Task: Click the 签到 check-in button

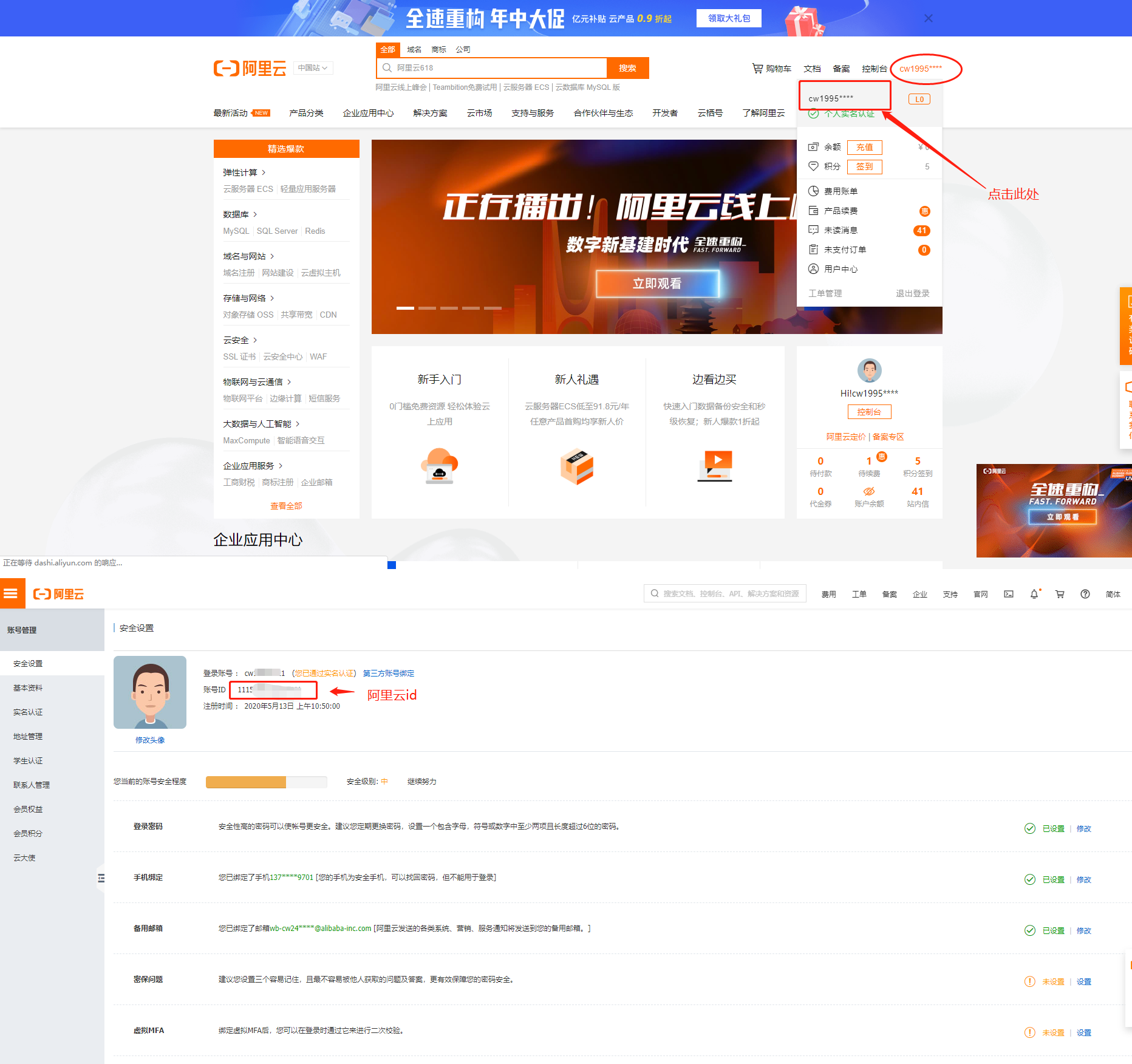Action: click(864, 166)
